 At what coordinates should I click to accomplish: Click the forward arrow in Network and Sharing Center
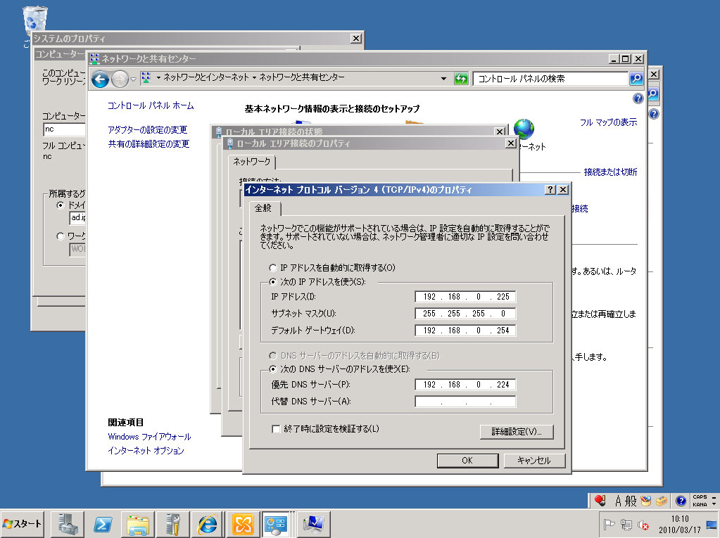120,79
